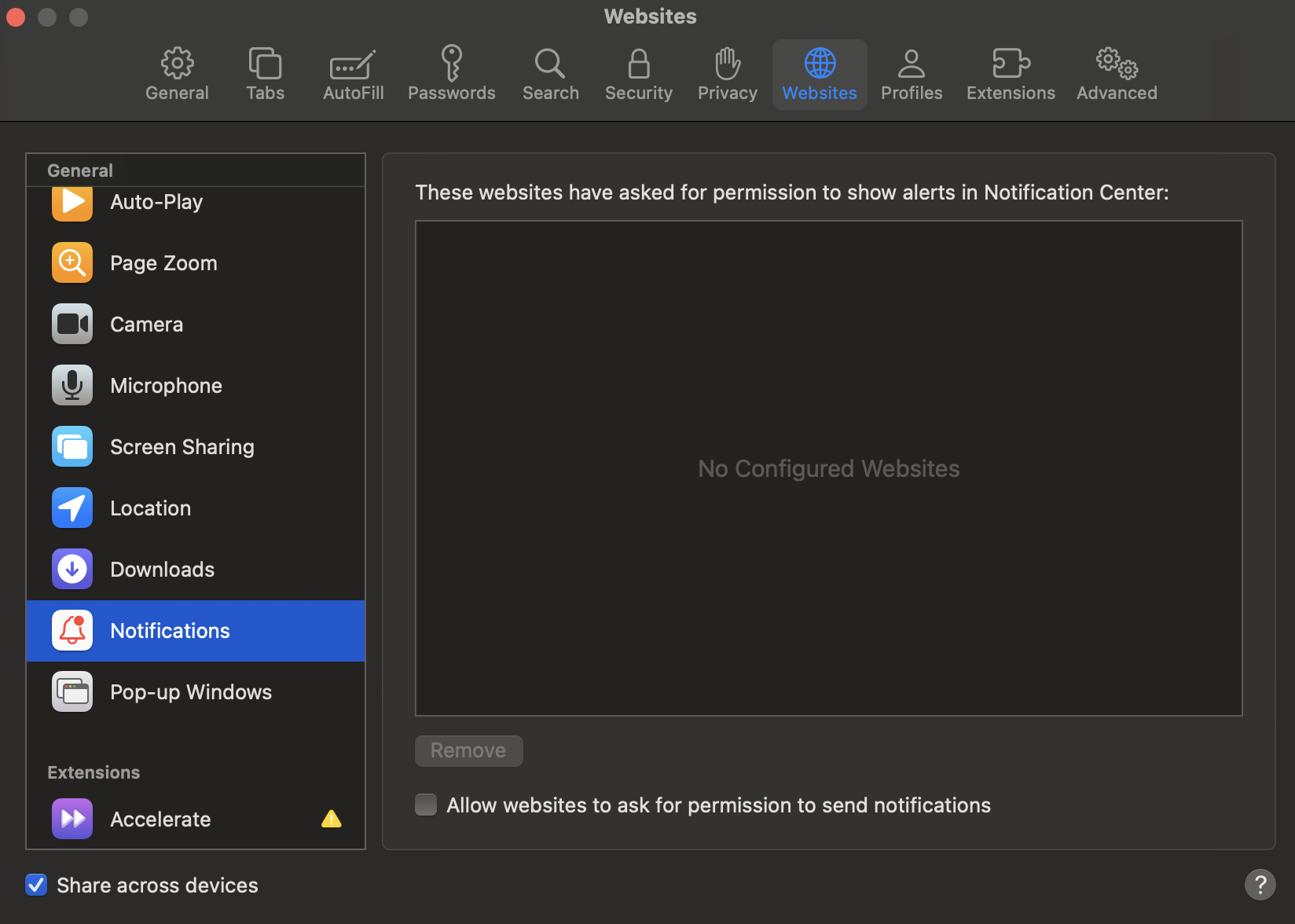This screenshot has height=924, width=1295.
Task: Switch to the General preferences tab
Action: point(177,75)
